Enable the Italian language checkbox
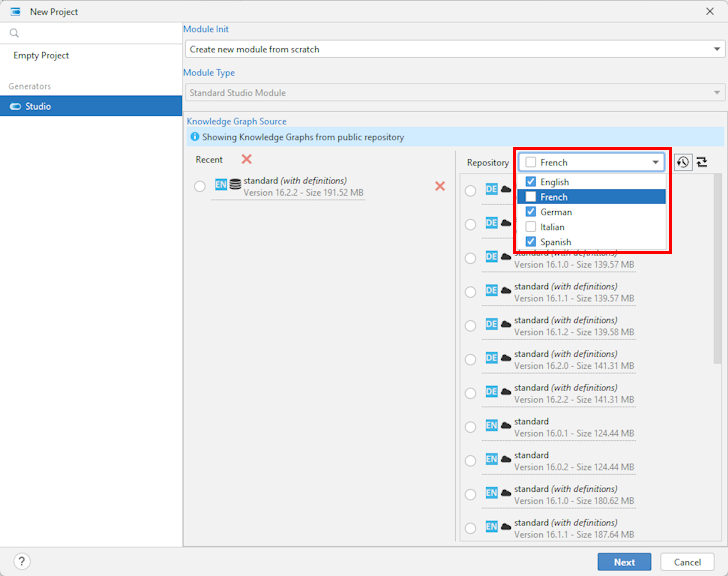This screenshot has width=728, height=576. 531,227
